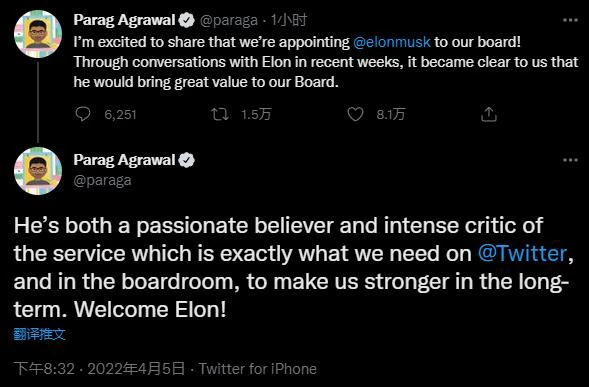Open the share icon on first tweet
589x387 pixels.
489,114
